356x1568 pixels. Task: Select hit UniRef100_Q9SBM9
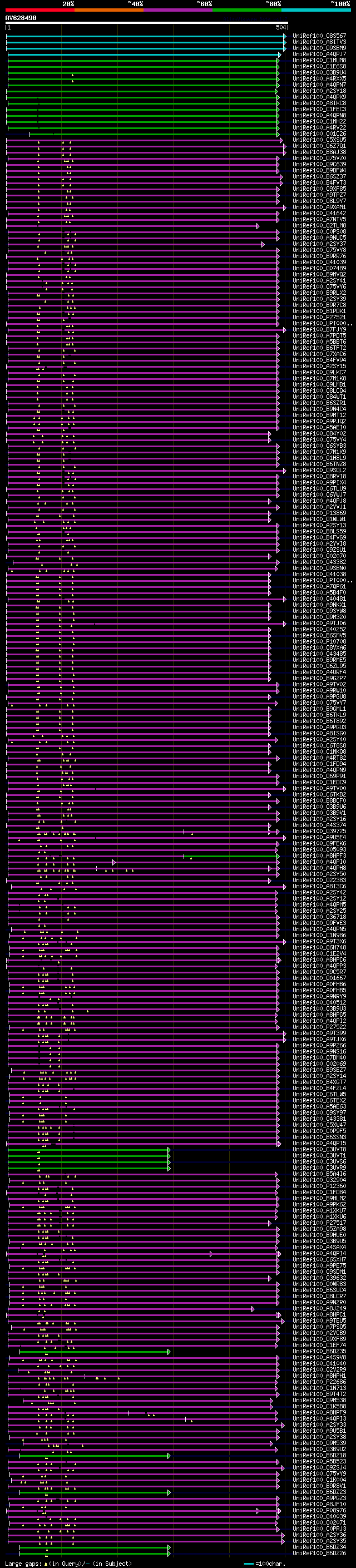(319, 48)
